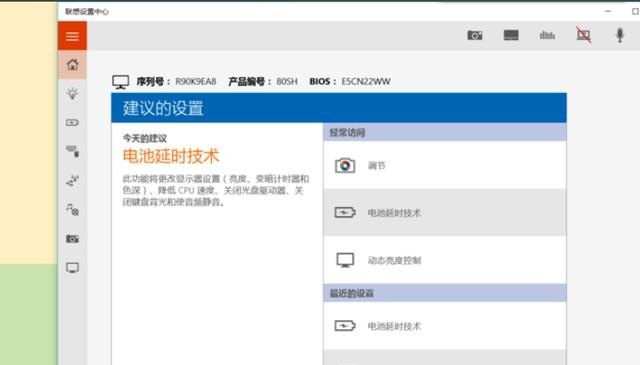Open the network settings sidebar icon

73,180
